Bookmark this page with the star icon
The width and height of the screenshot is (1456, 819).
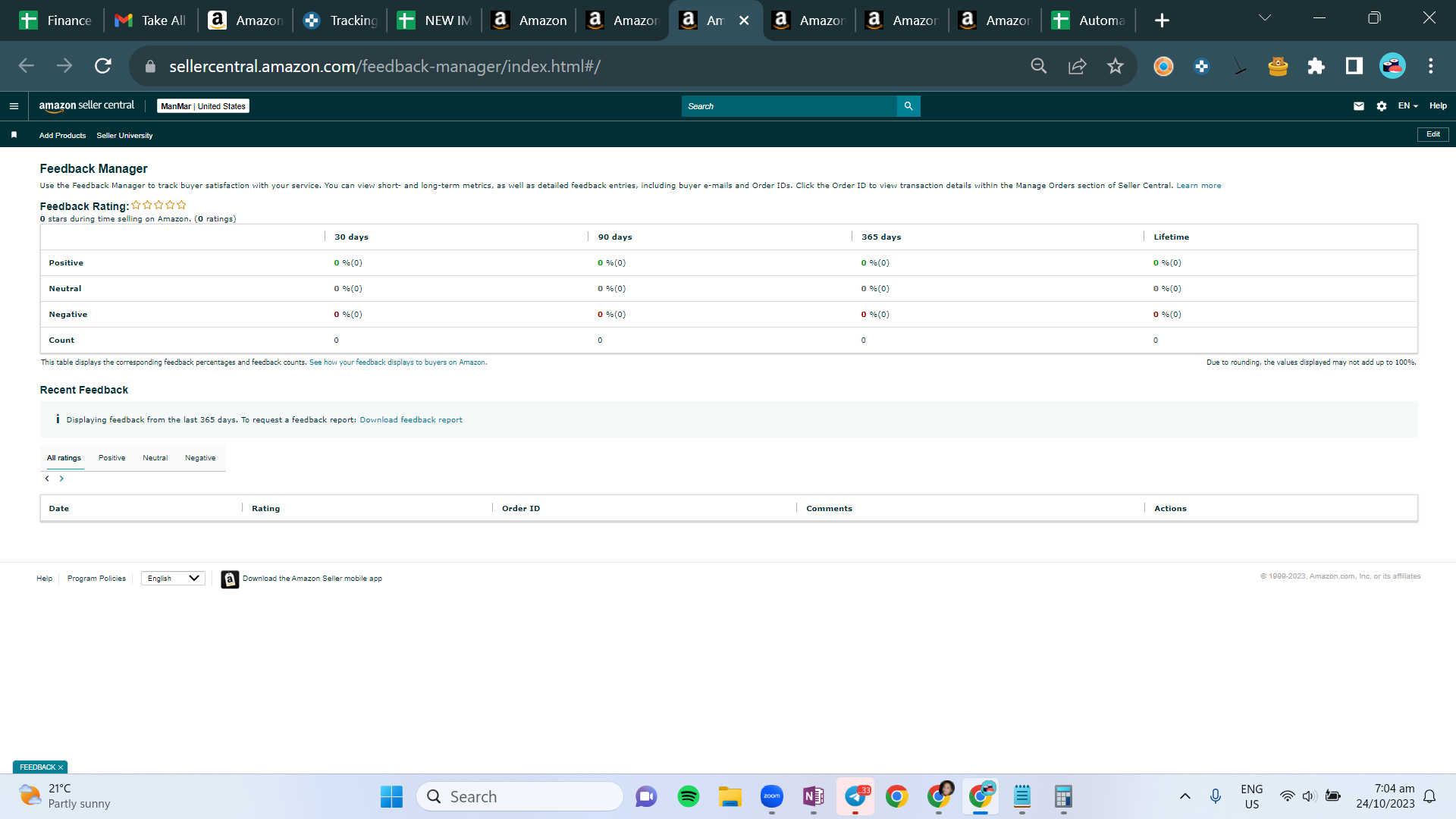1115,66
